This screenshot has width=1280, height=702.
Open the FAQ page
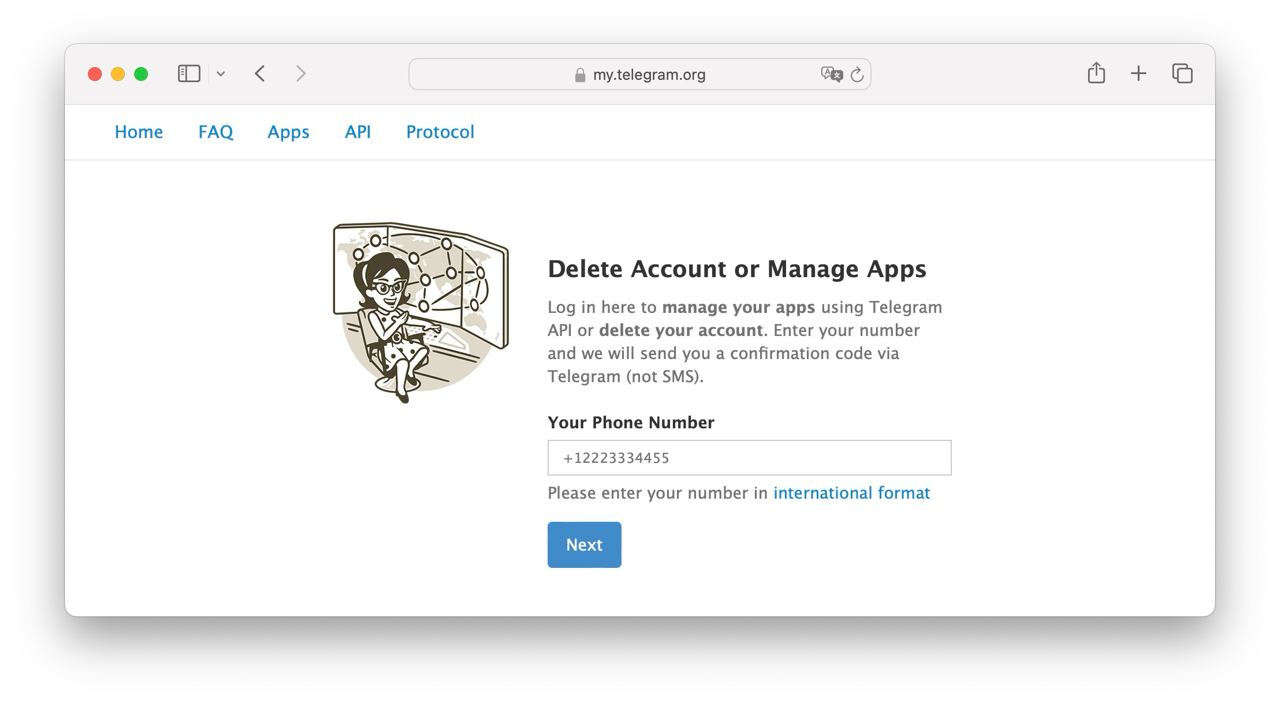coord(215,131)
